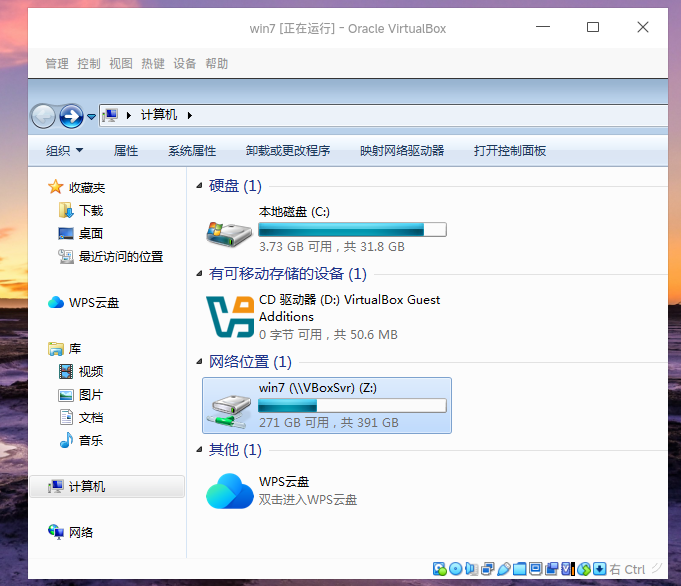Select the win7 (\\VBoxSvr) (Z:) network drive icon
This screenshot has height=586, width=681.
click(230, 411)
